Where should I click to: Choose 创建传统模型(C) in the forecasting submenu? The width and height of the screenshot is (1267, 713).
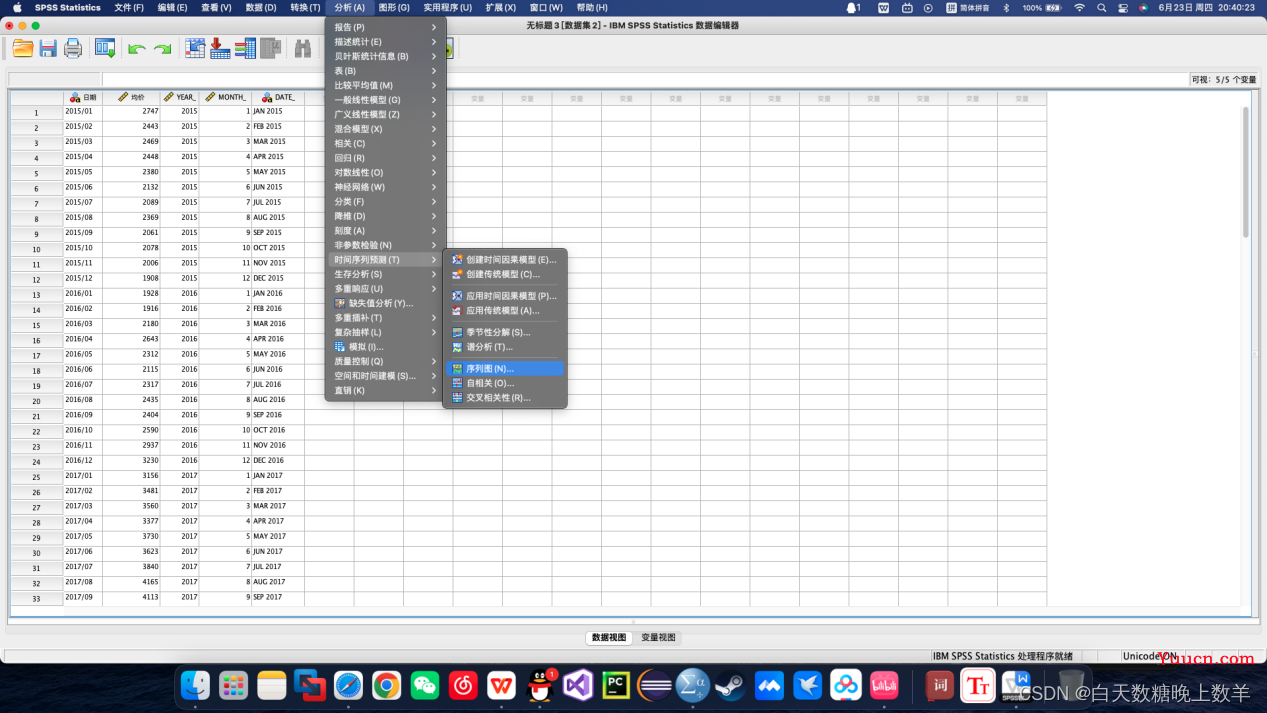(x=505, y=274)
